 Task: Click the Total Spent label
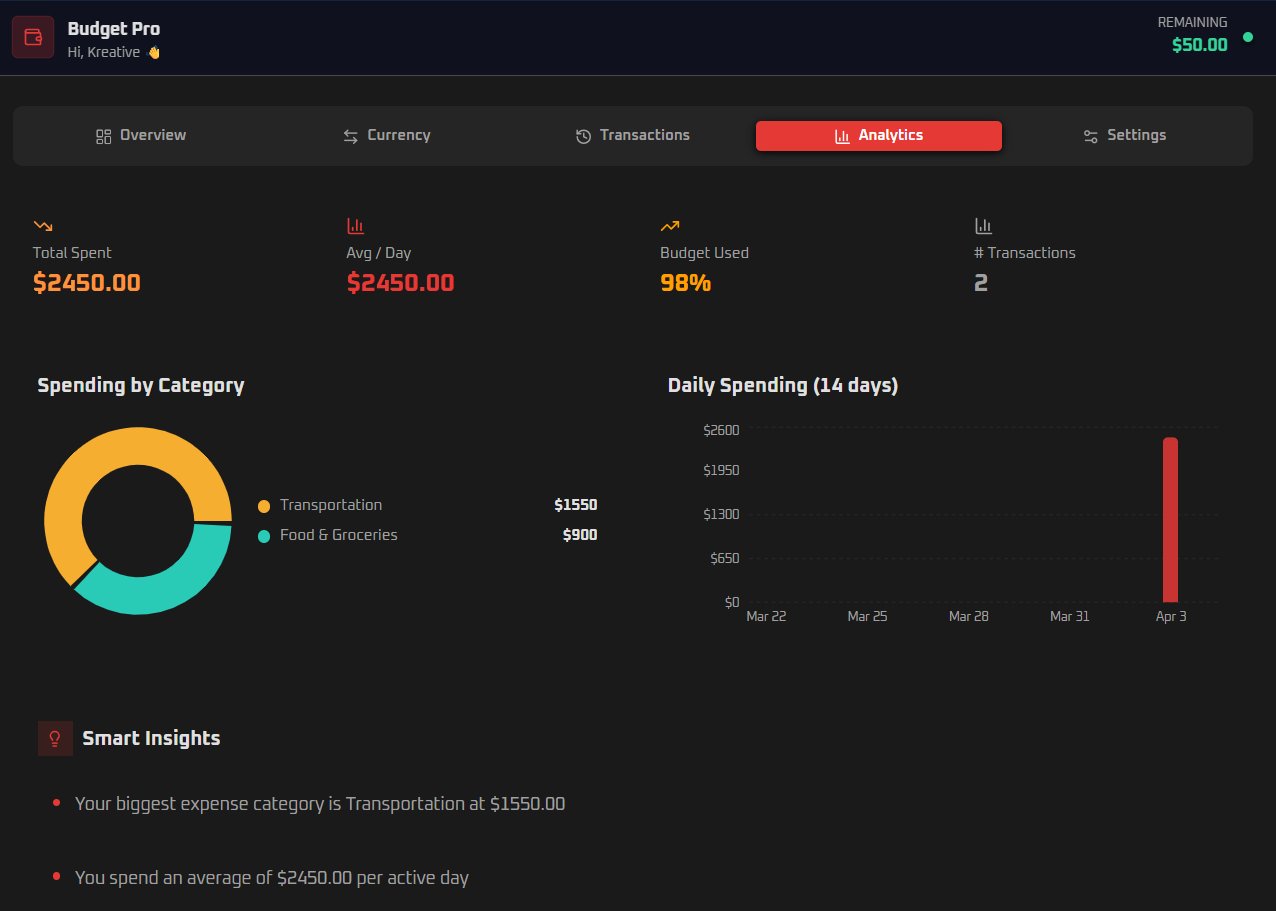click(72, 253)
